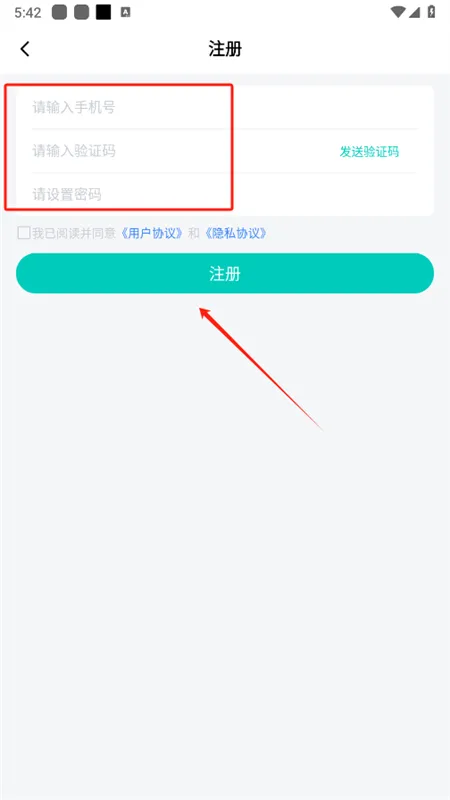Tap the keyboard 'A' status icon
Screen dimensions: 450x800
pos(126,13)
